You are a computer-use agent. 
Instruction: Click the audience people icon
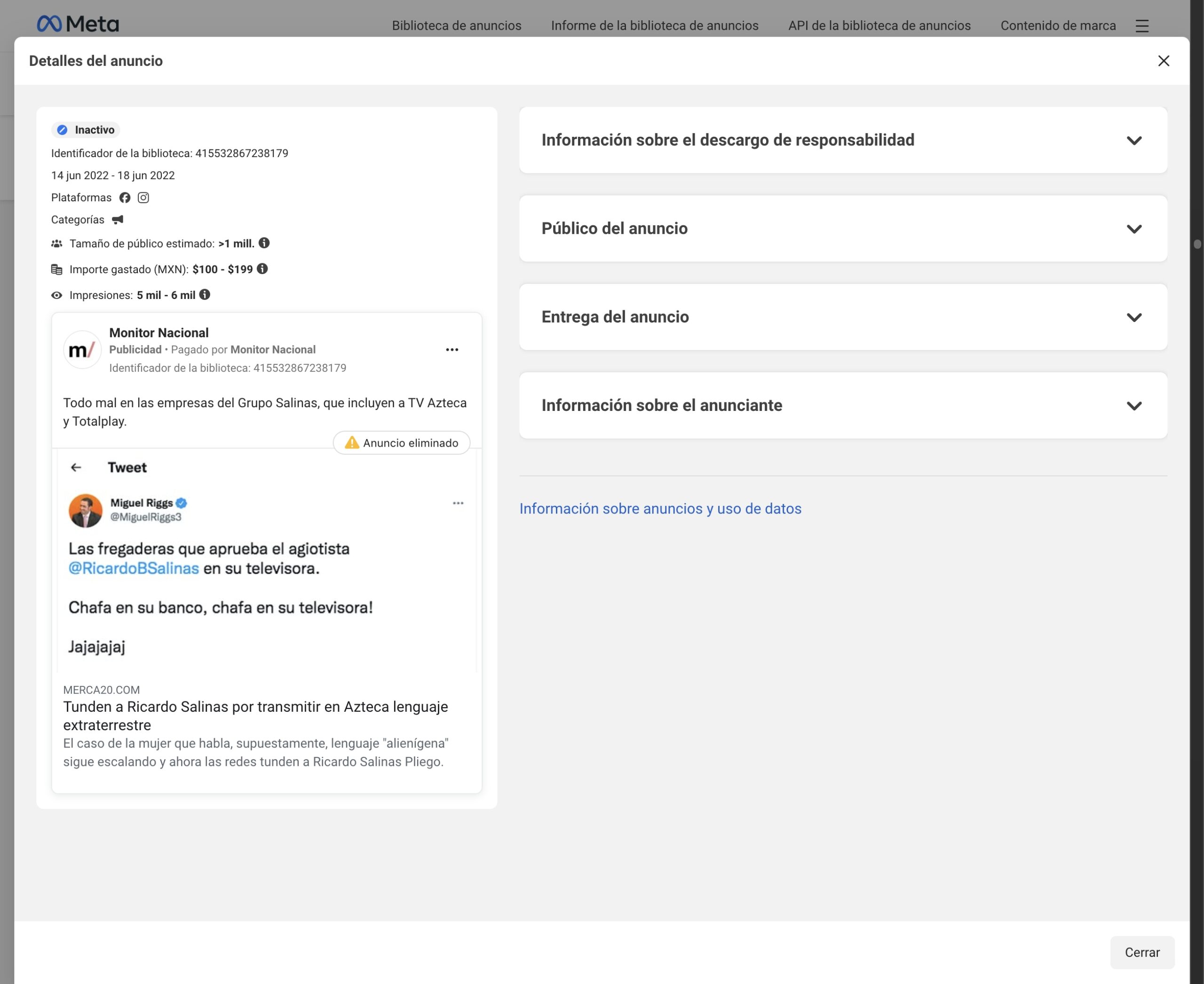coord(57,244)
